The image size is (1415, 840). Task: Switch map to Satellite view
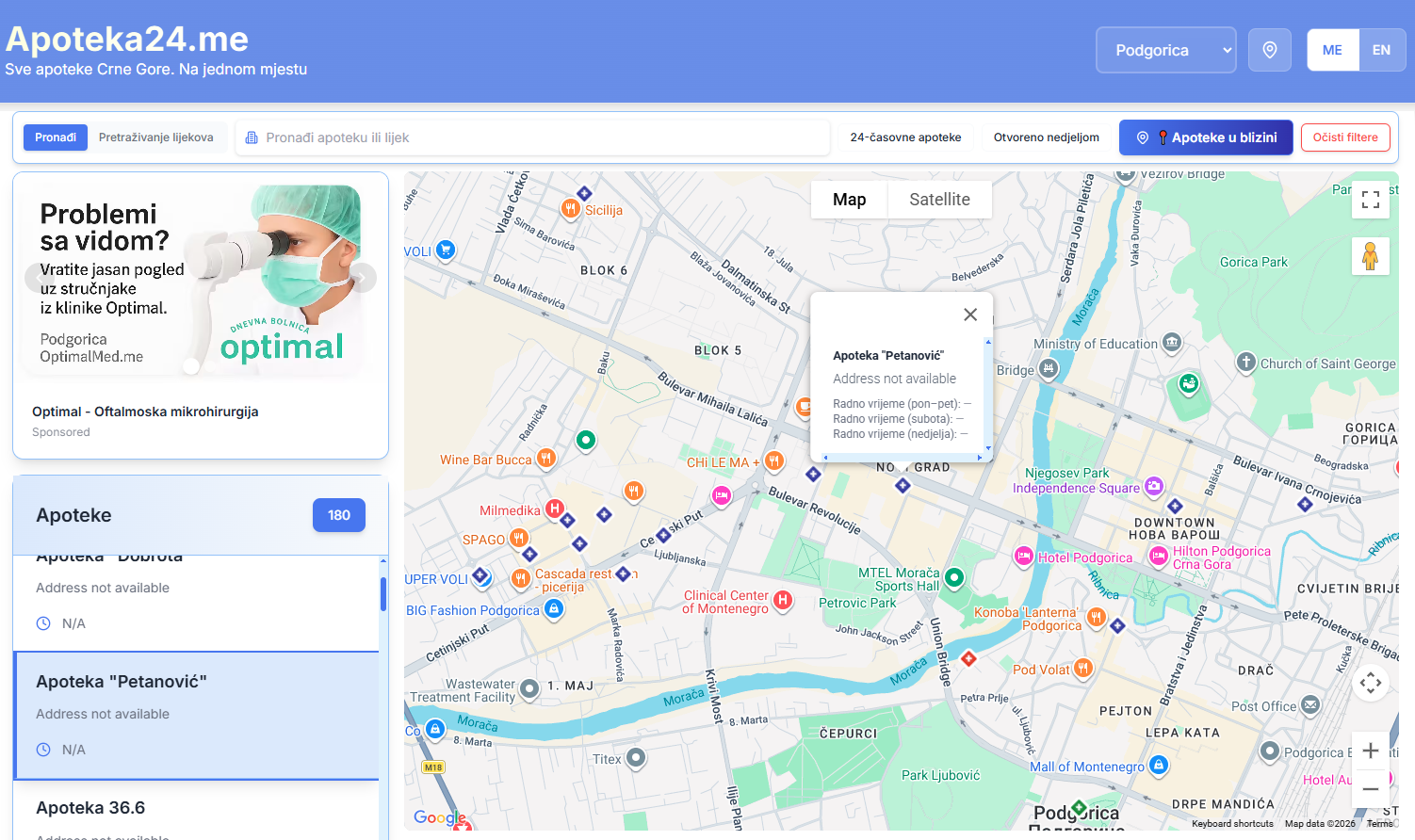click(939, 200)
